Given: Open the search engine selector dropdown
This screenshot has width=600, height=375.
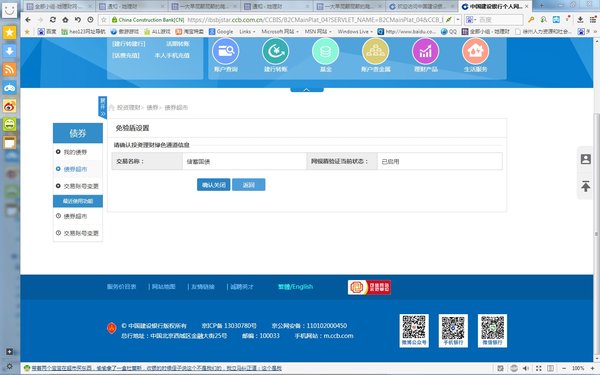Looking at the screenshot, I should coord(471,20).
